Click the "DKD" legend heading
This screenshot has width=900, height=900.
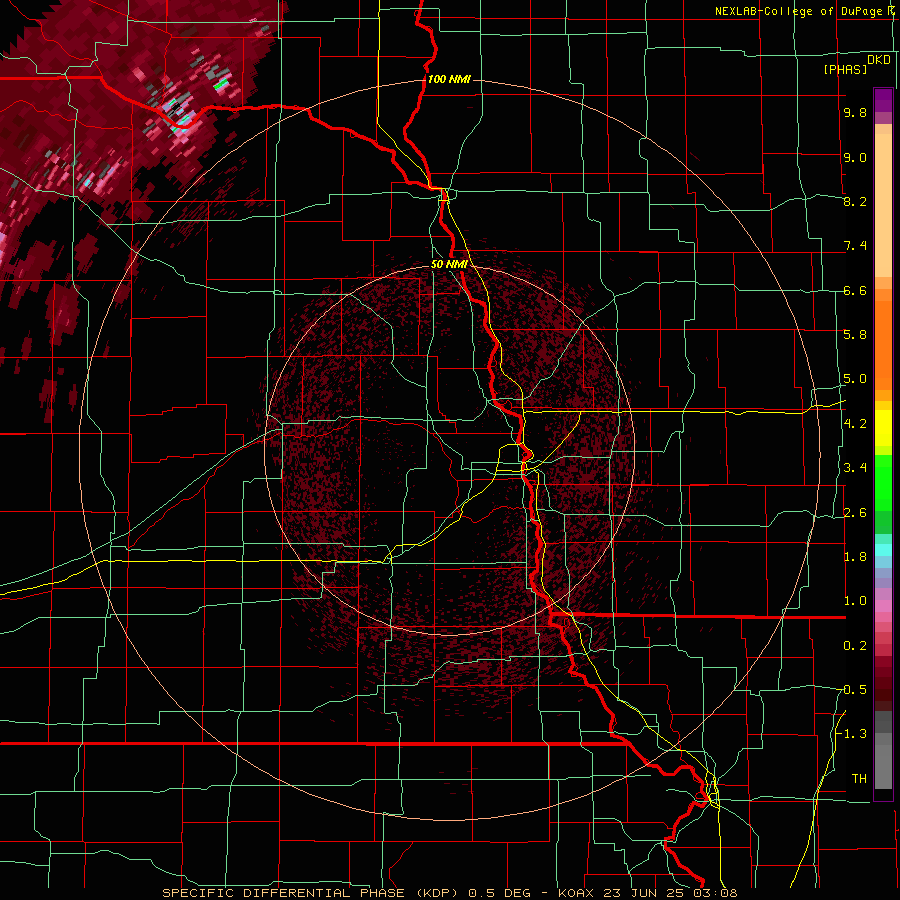click(x=879, y=59)
